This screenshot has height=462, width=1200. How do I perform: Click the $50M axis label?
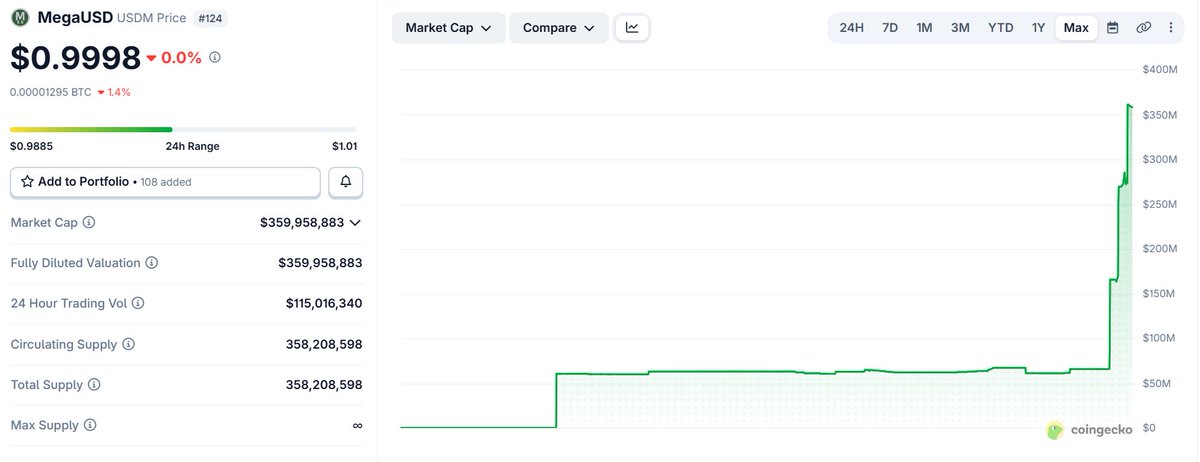pyautogui.click(x=1158, y=383)
